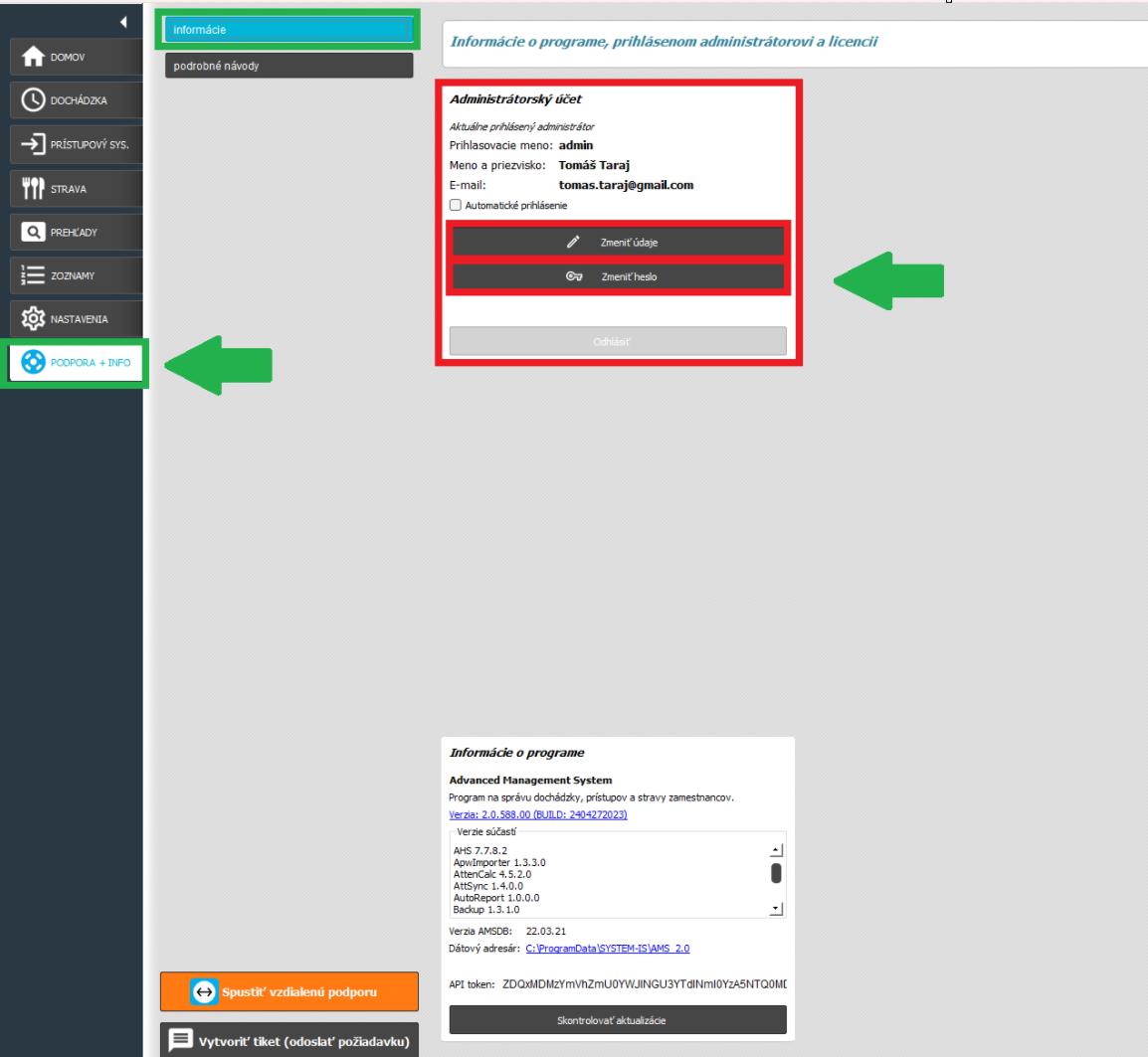
Task: Enable the Automatické prihlásenie checkbox
Action: click(456, 205)
